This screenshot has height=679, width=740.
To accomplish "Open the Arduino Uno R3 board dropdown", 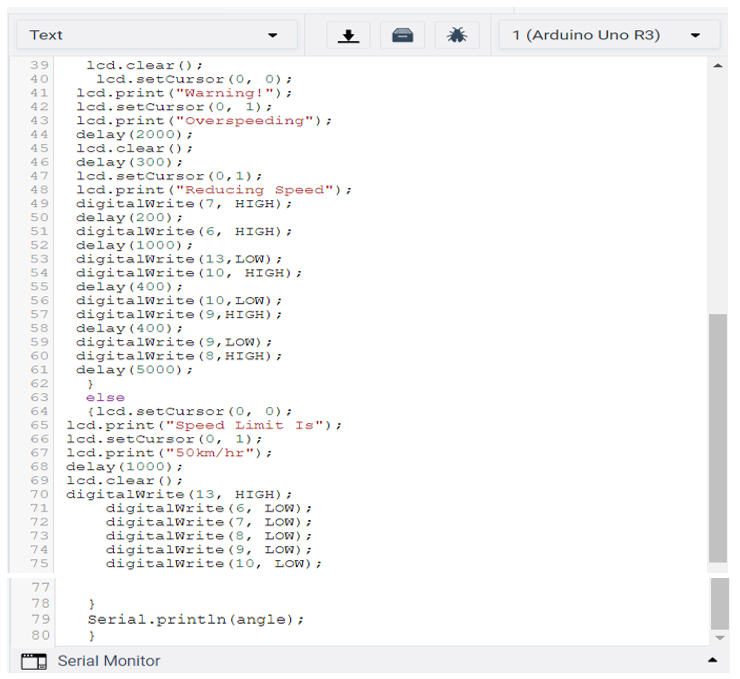I will pyautogui.click(x=609, y=35).
